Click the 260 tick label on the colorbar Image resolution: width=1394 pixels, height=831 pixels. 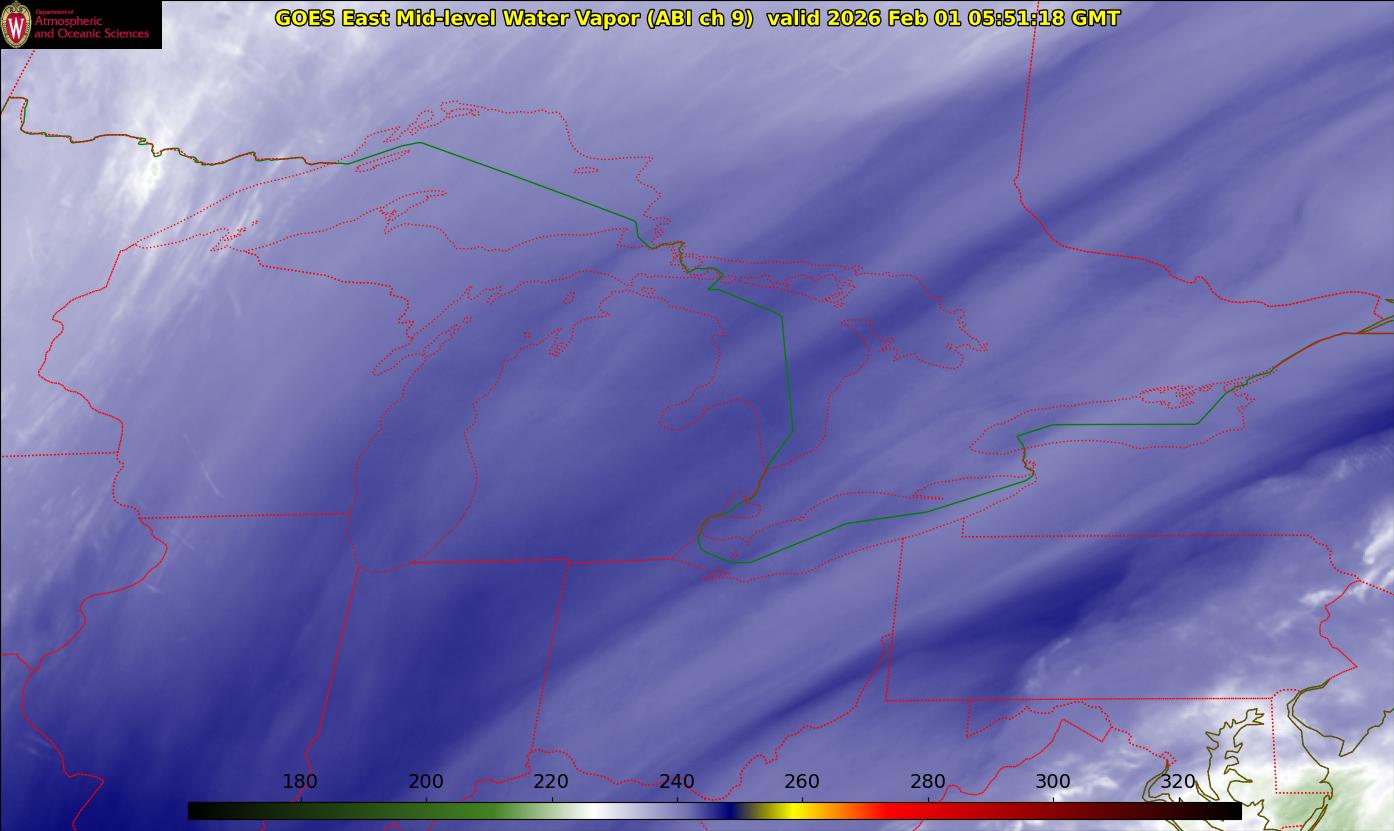coord(802,781)
